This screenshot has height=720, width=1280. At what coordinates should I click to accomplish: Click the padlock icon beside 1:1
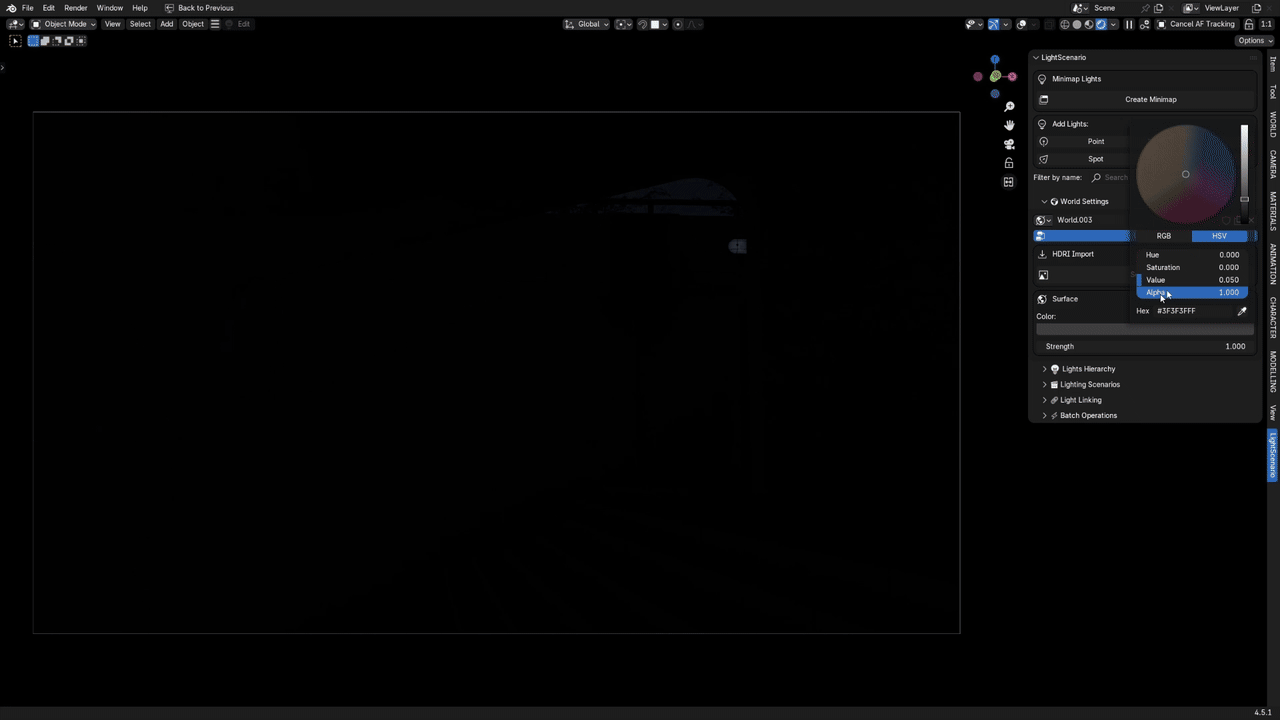point(1249,24)
